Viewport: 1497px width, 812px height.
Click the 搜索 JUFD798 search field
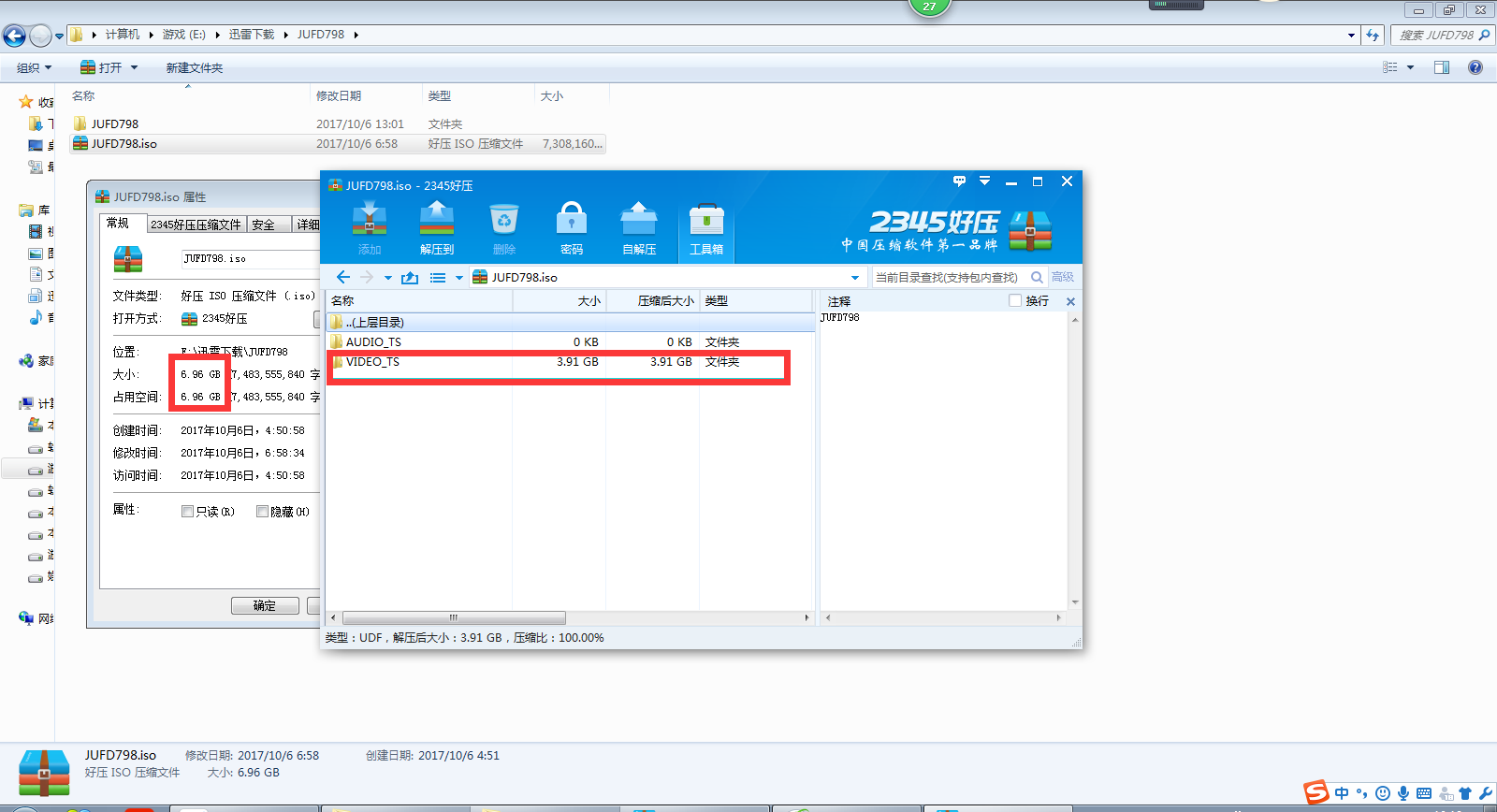[x=1442, y=35]
